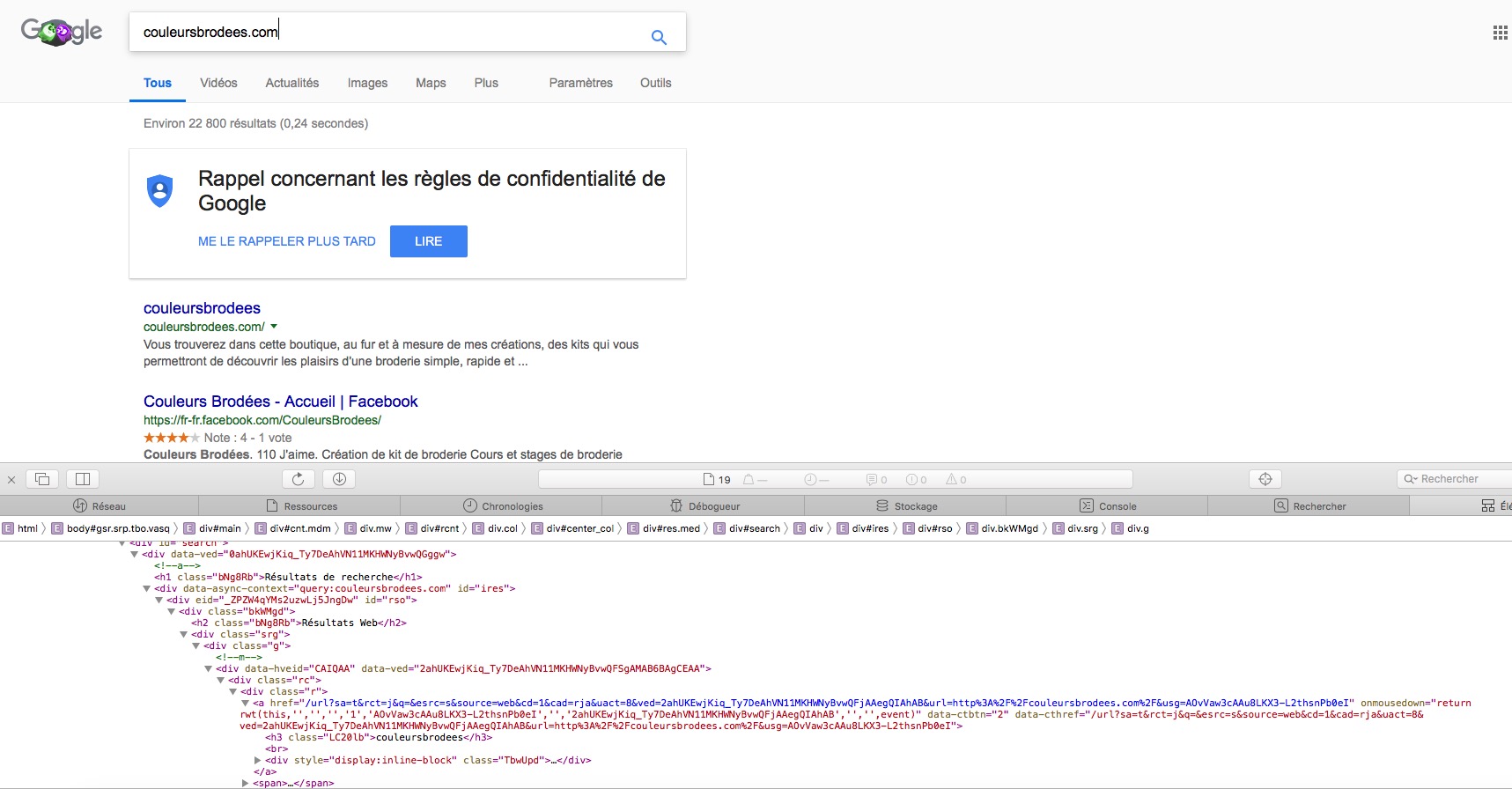Open Outils search tools
The height and width of the screenshot is (789, 1512).
tap(655, 83)
